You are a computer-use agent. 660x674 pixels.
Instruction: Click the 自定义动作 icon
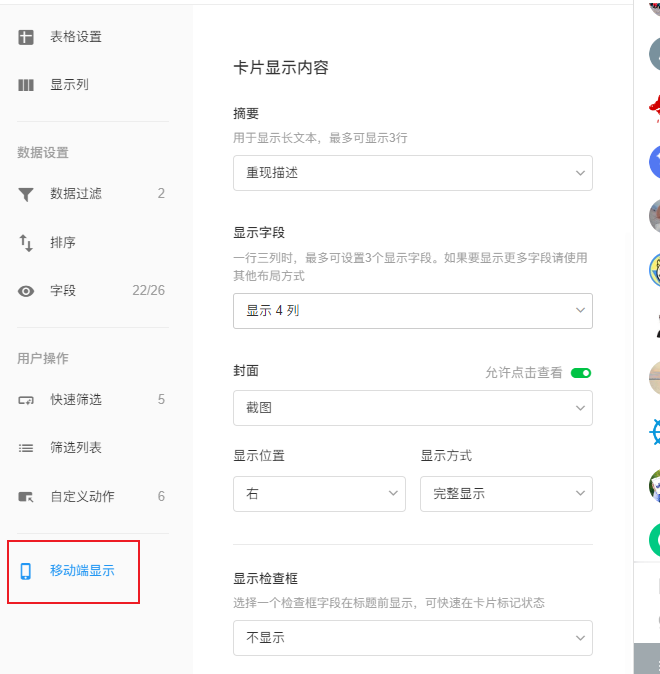point(26,497)
